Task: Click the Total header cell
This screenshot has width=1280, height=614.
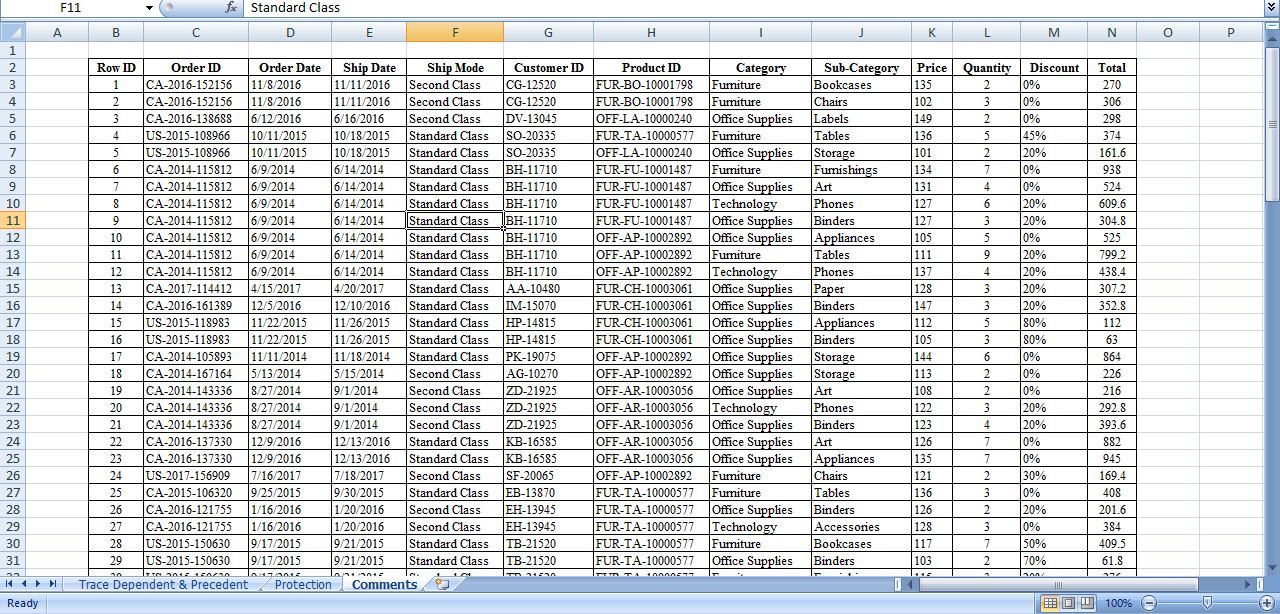Action: [1112, 68]
